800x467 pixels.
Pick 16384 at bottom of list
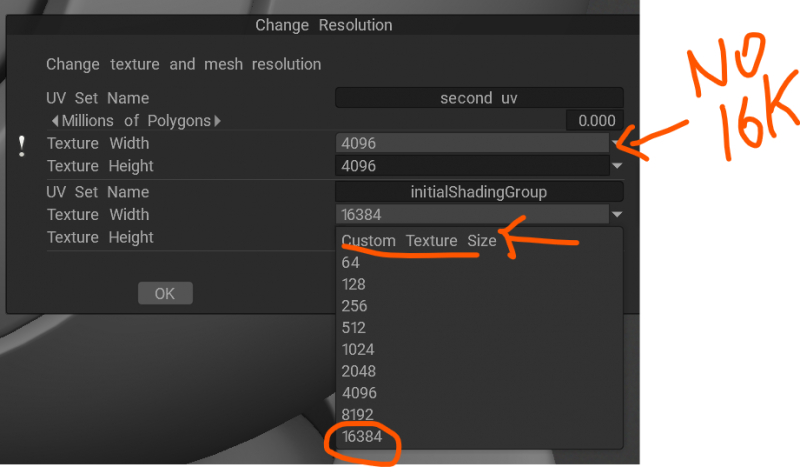click(x=363, y=438)
